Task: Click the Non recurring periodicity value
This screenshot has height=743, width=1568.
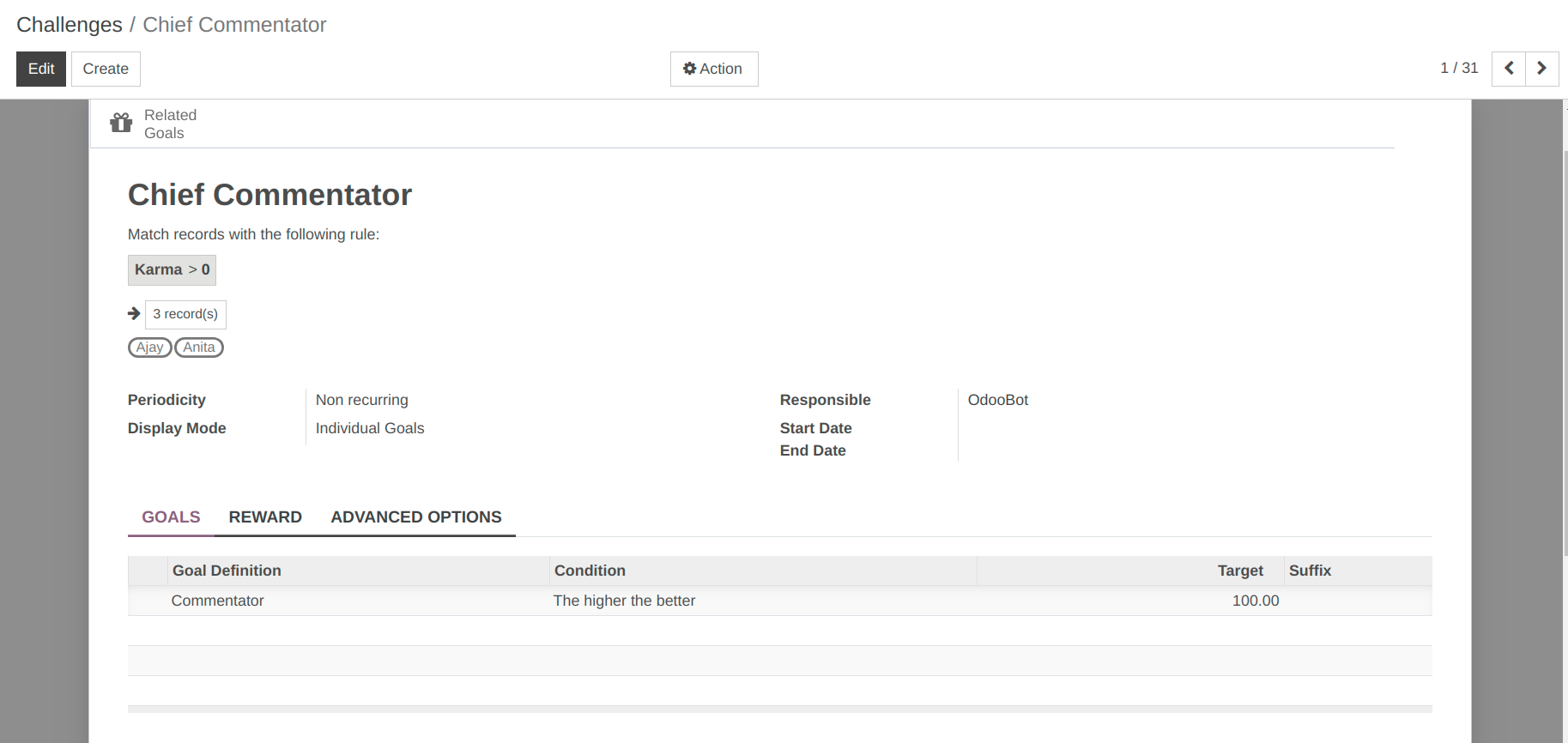Action: (x=361, y=400)
